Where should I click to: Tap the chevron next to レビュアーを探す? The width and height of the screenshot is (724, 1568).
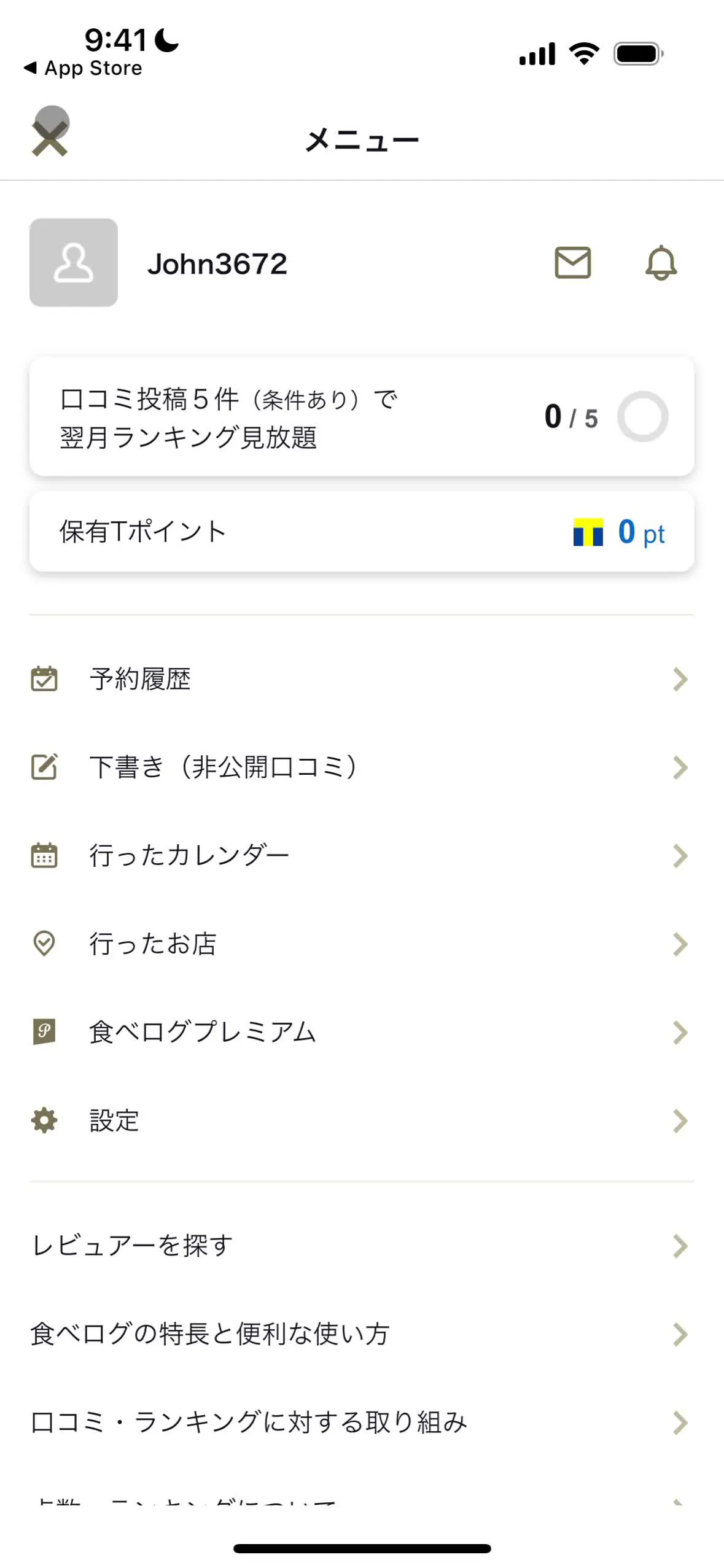[x=680, y=1246]
